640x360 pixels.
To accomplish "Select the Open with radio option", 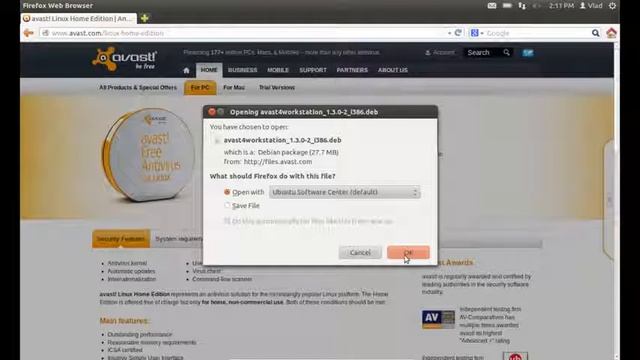I will pos(227,192).
